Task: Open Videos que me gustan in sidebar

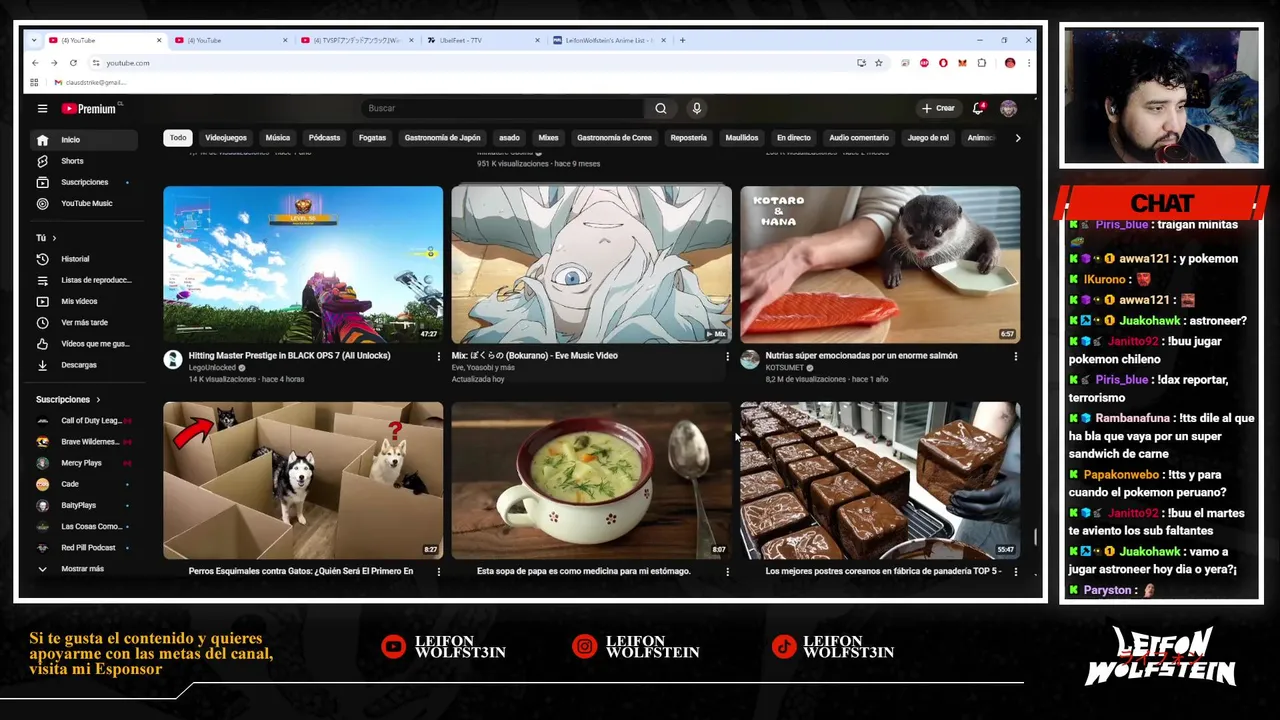Action: [84, 343]
